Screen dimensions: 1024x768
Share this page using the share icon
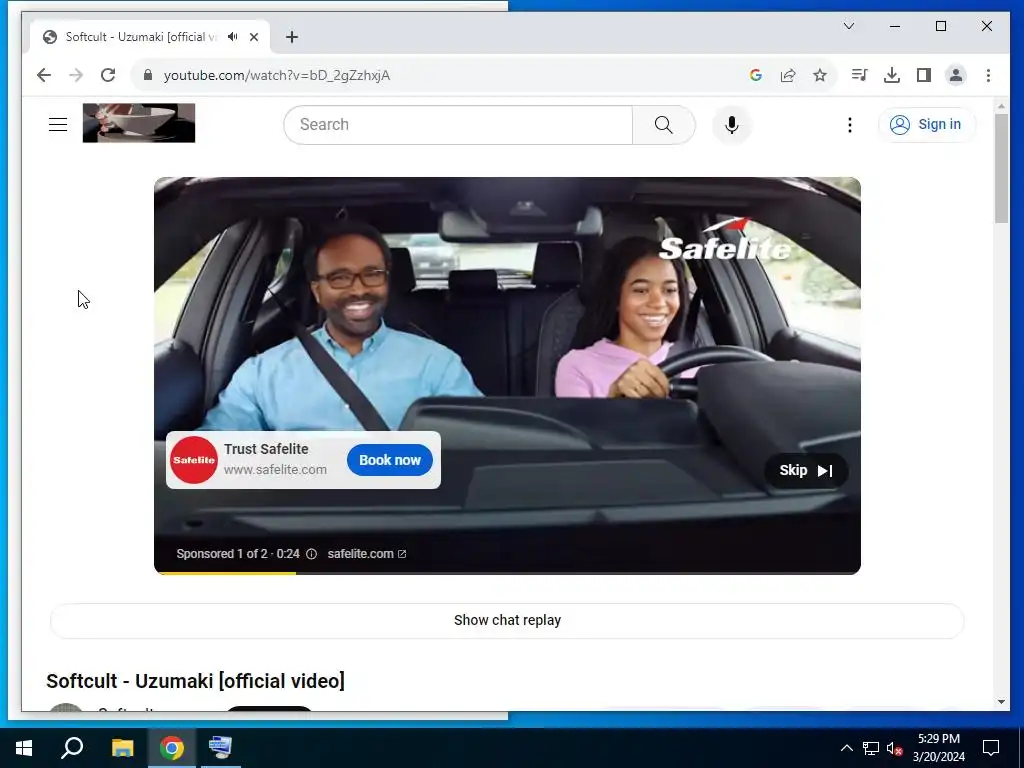pyautogui.click(x=788, y=75)
